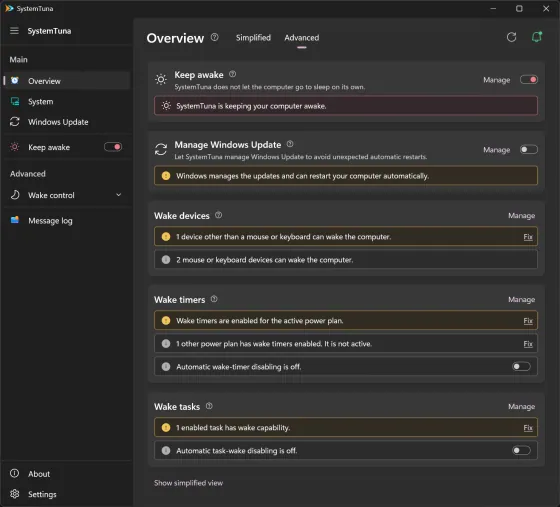Click Manage for Keep awake
The height and width of the screenshot is (507, 560).
tap(496, 80)
